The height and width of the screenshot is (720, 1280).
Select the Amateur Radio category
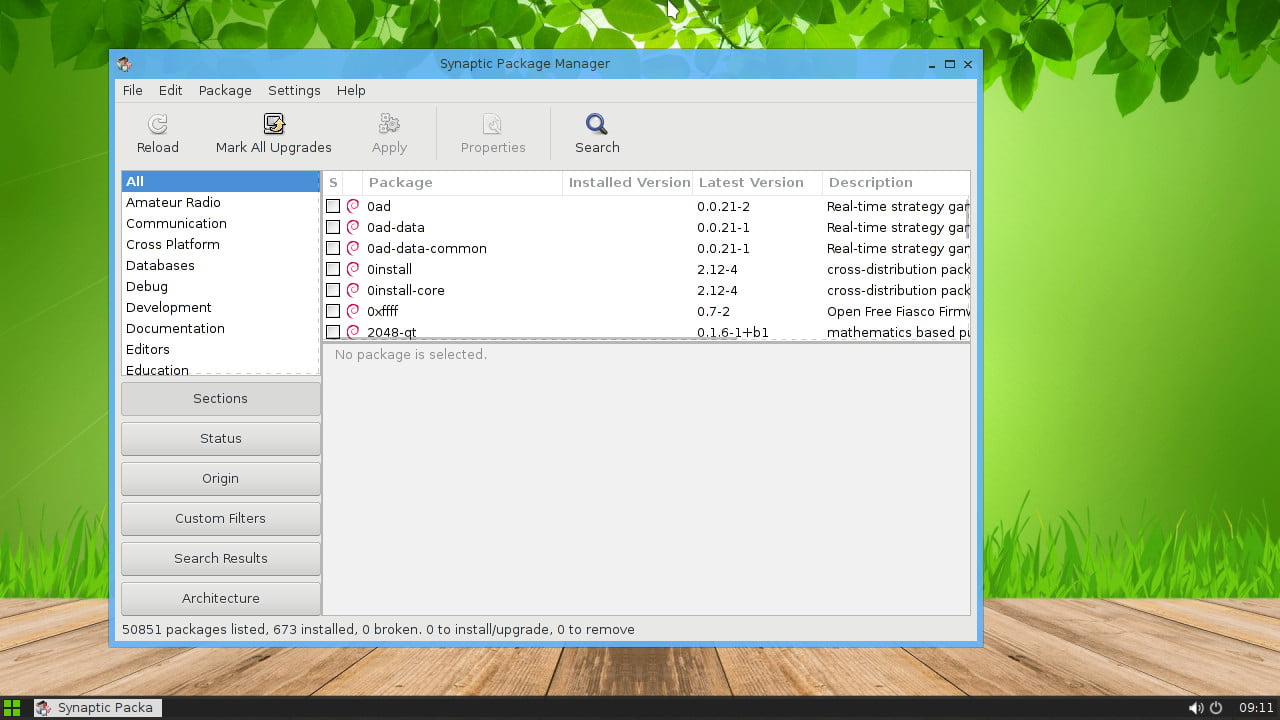(173, 202)
